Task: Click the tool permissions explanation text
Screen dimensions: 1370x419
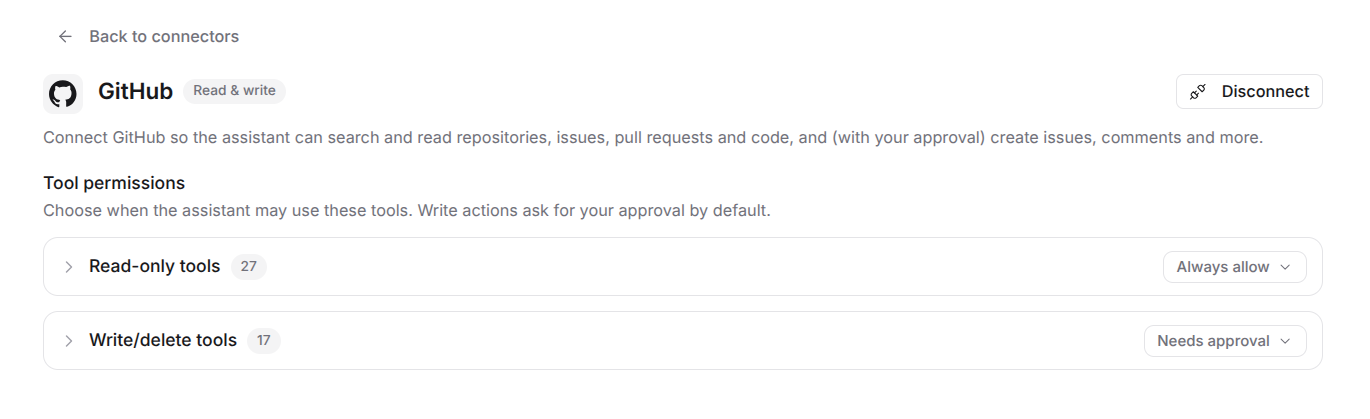Action: 407,211
